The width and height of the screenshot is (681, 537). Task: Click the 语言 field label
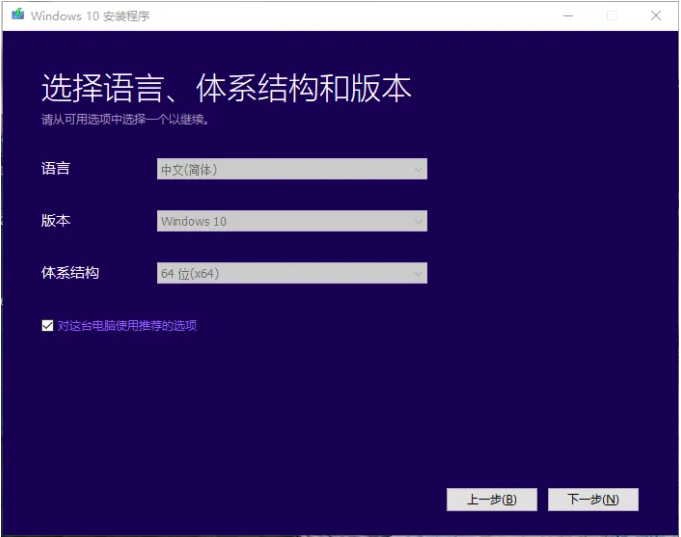pyautogui.click(x=56, y=169)
